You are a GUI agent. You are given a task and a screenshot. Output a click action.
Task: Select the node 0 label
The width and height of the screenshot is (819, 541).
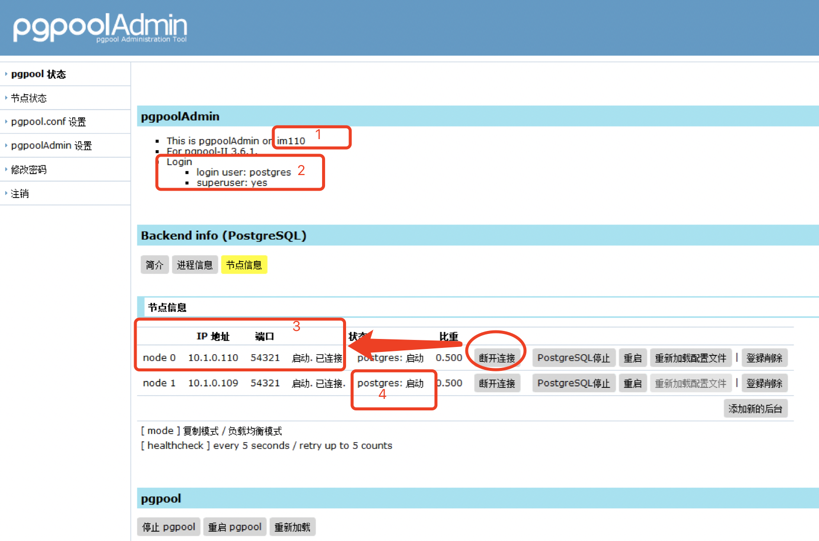click(x=159, y=358)
